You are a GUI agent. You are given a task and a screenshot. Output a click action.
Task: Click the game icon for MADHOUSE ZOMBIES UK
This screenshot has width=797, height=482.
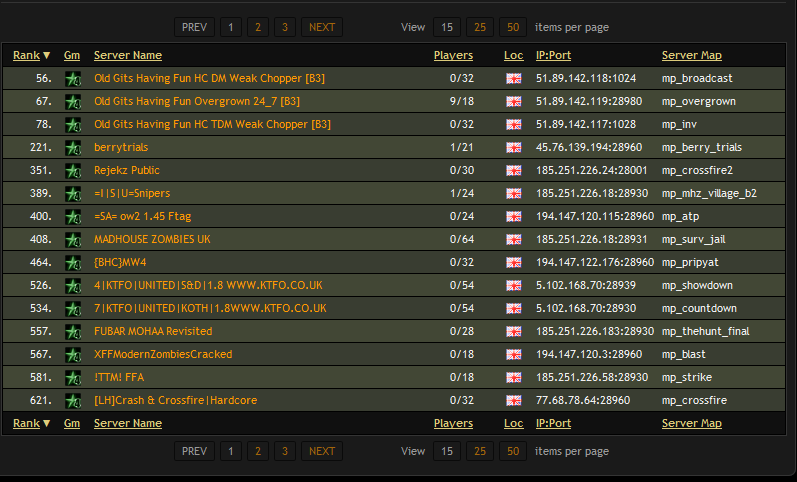pyautogui.click(x=72, y=240)
